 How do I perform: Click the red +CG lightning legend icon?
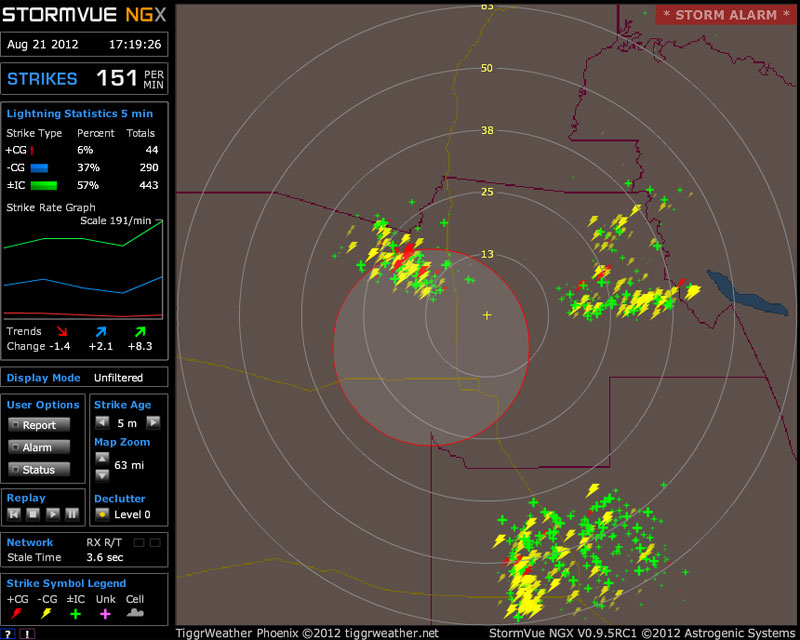(x=17, y=613)
